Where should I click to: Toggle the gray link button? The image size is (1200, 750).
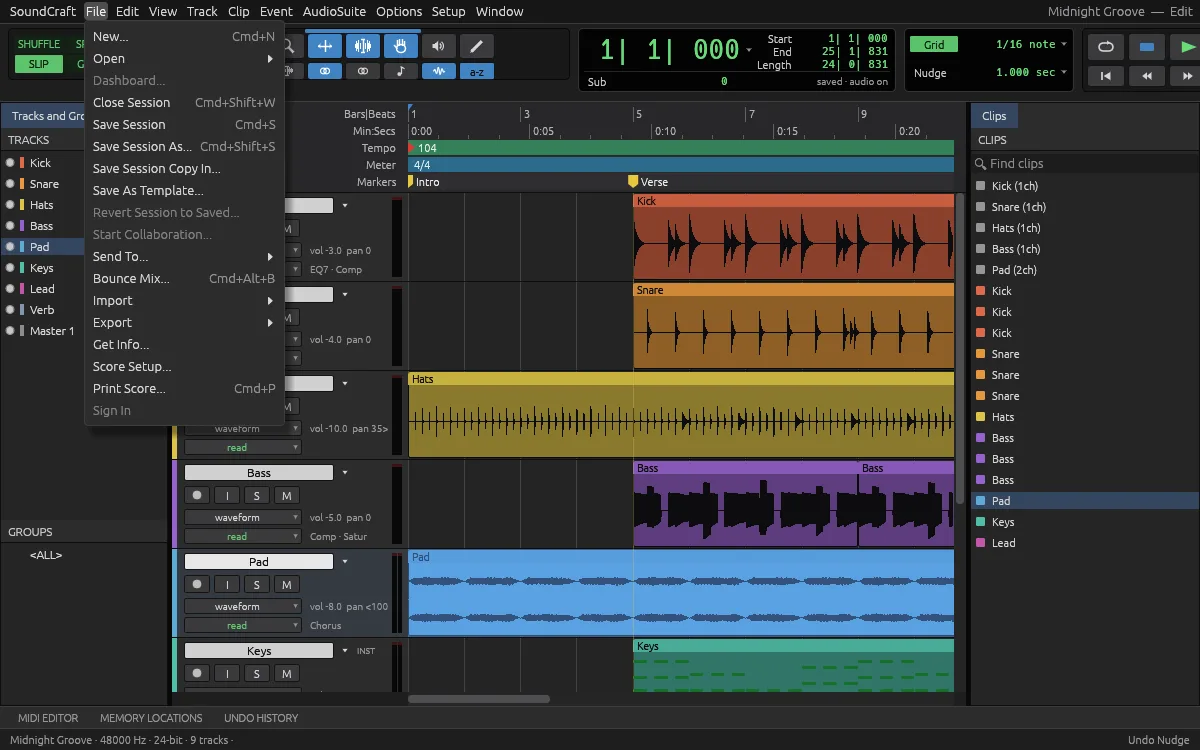(362, 72)
